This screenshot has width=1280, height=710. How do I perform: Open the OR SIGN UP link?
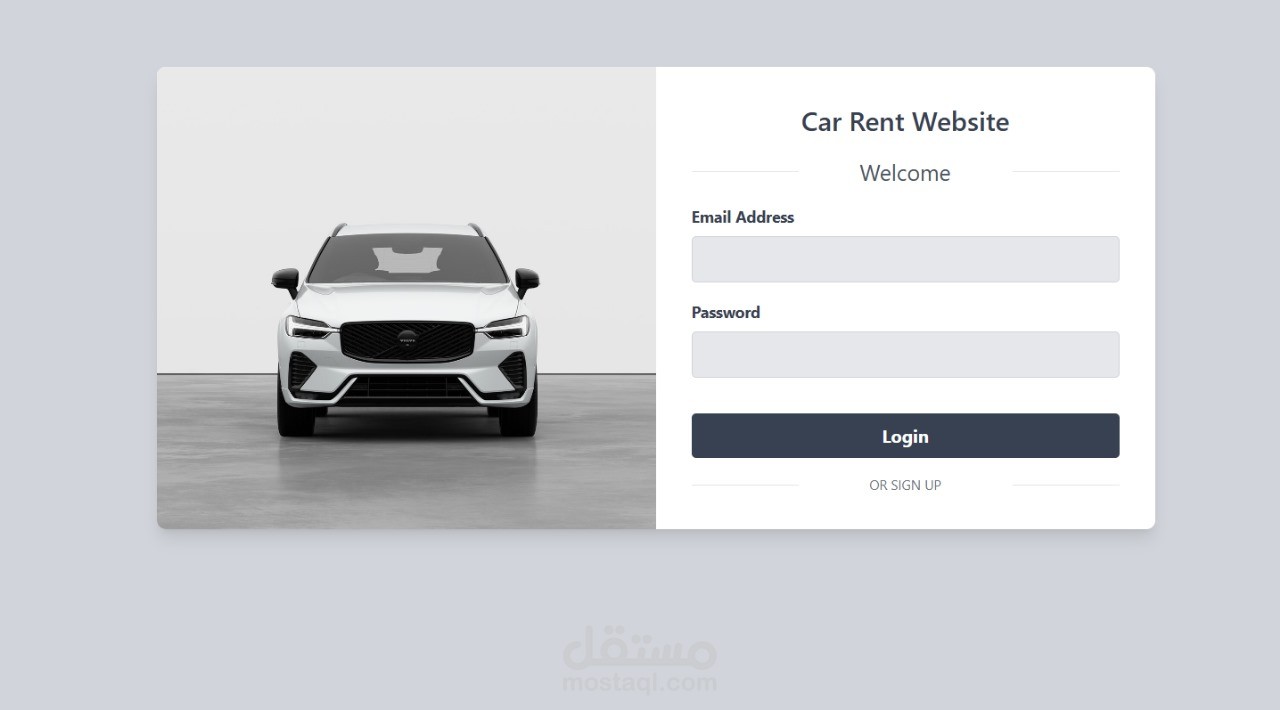(905, 485)
